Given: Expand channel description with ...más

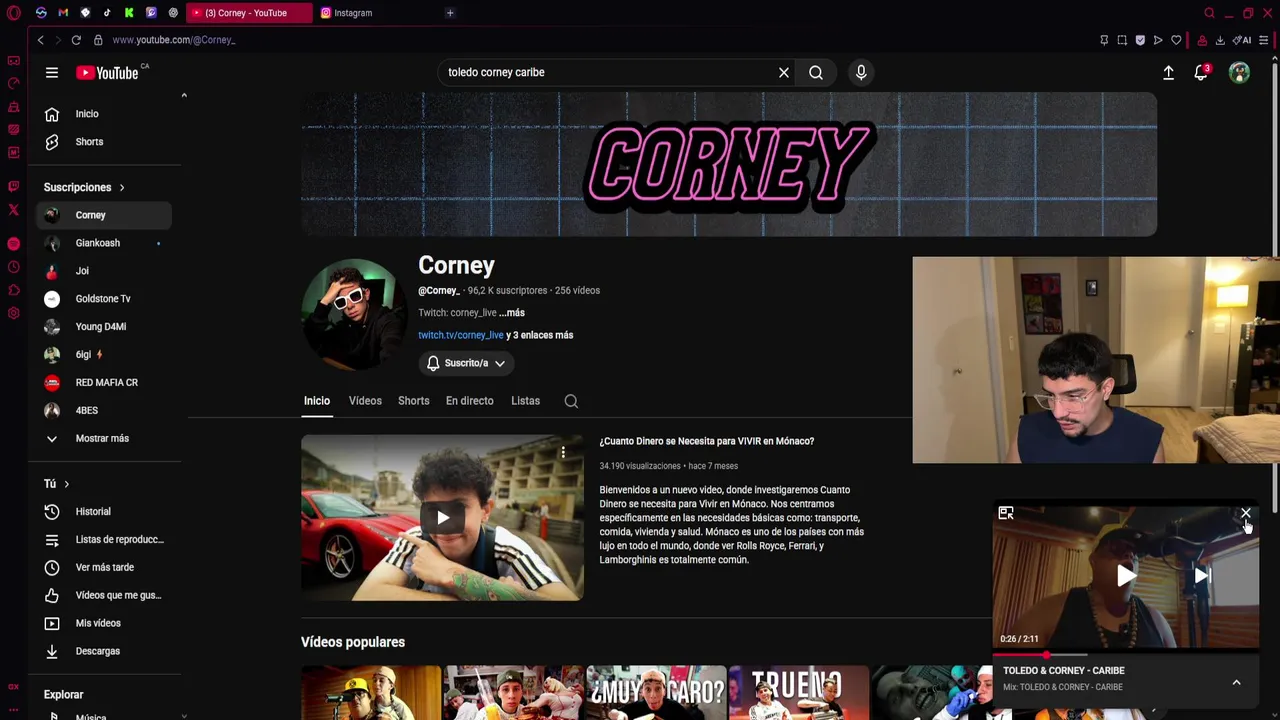Looking at the screenshot, I should coord(511,313).
